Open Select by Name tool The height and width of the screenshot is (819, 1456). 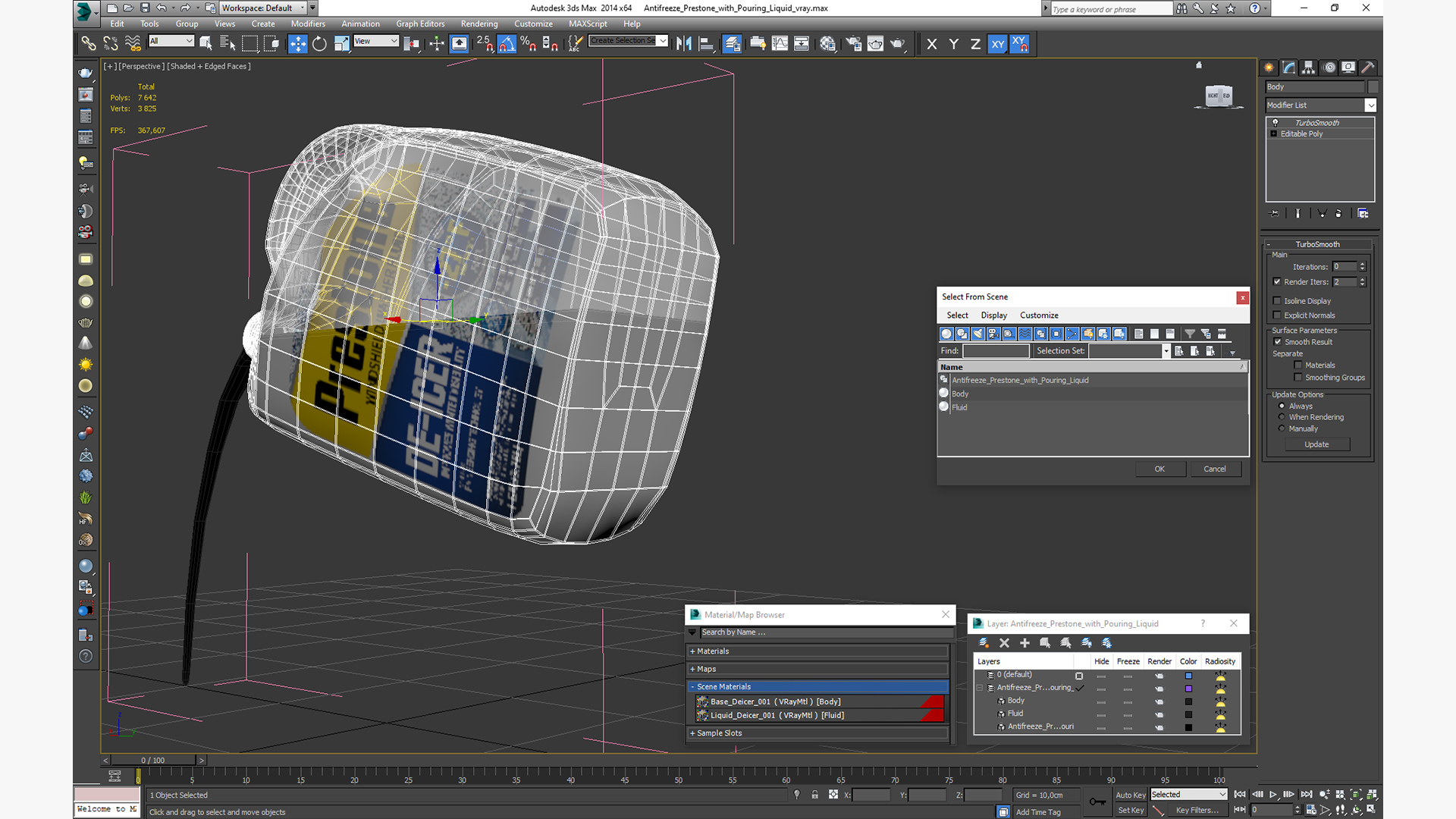coord(227,44)
